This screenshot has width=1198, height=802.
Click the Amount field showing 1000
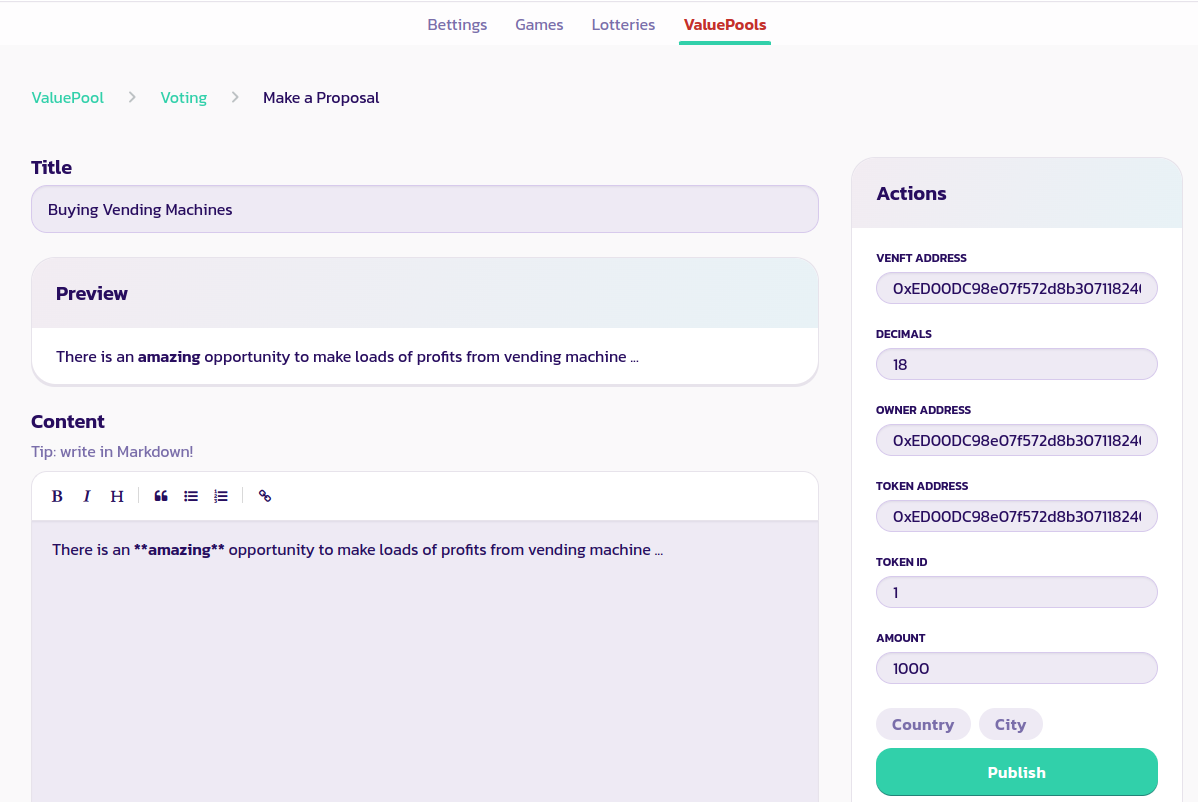(1016, 668)
